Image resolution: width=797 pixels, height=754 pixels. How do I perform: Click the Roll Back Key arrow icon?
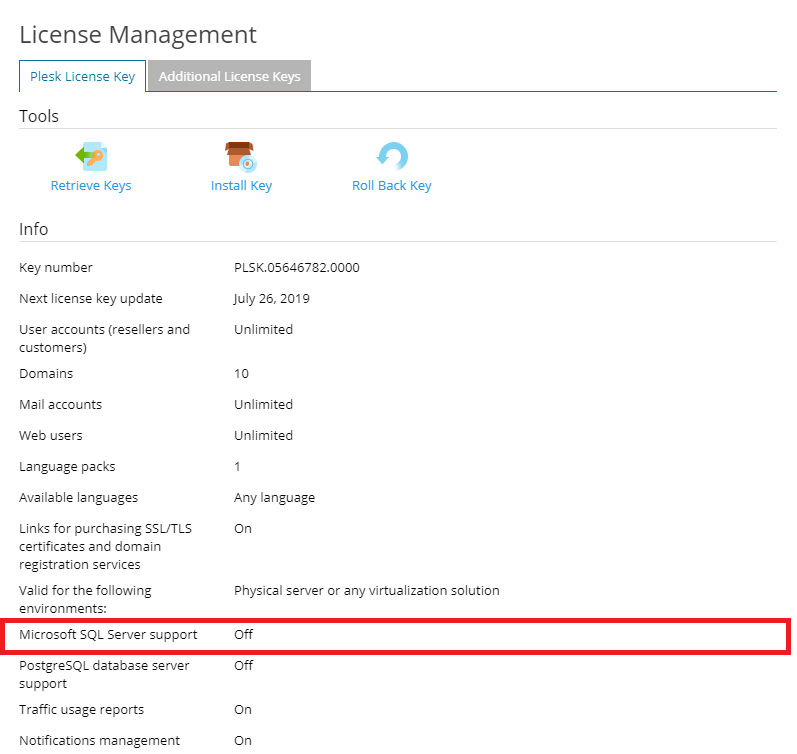[391, 156]
